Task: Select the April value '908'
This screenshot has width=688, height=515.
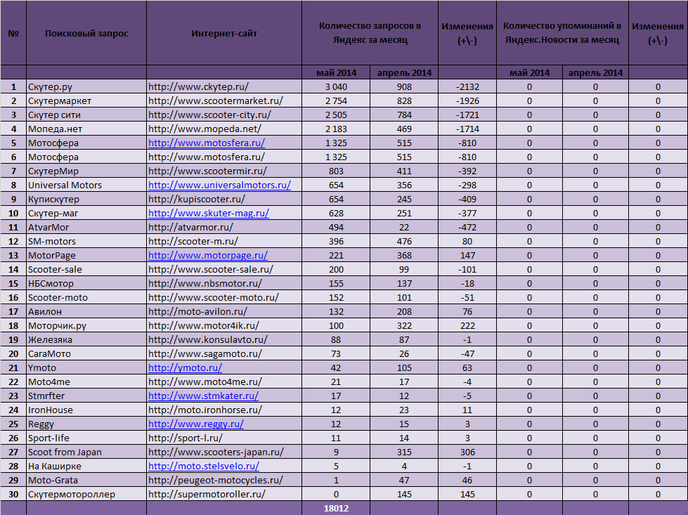Action: point(404,87)
